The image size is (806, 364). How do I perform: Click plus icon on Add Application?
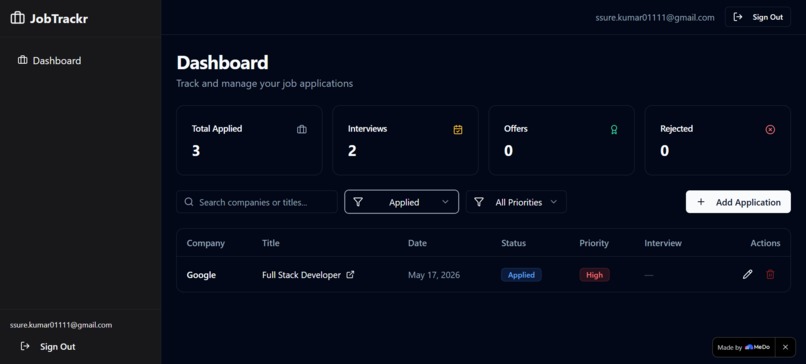[x=701, y=202]
